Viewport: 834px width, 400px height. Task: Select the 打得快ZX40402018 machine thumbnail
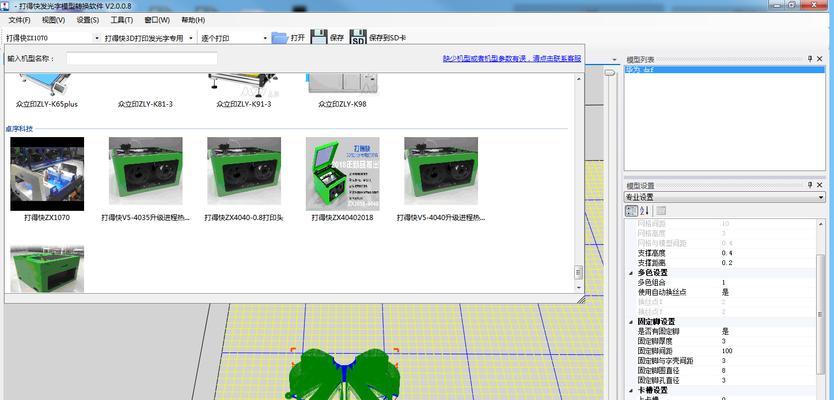343,174
